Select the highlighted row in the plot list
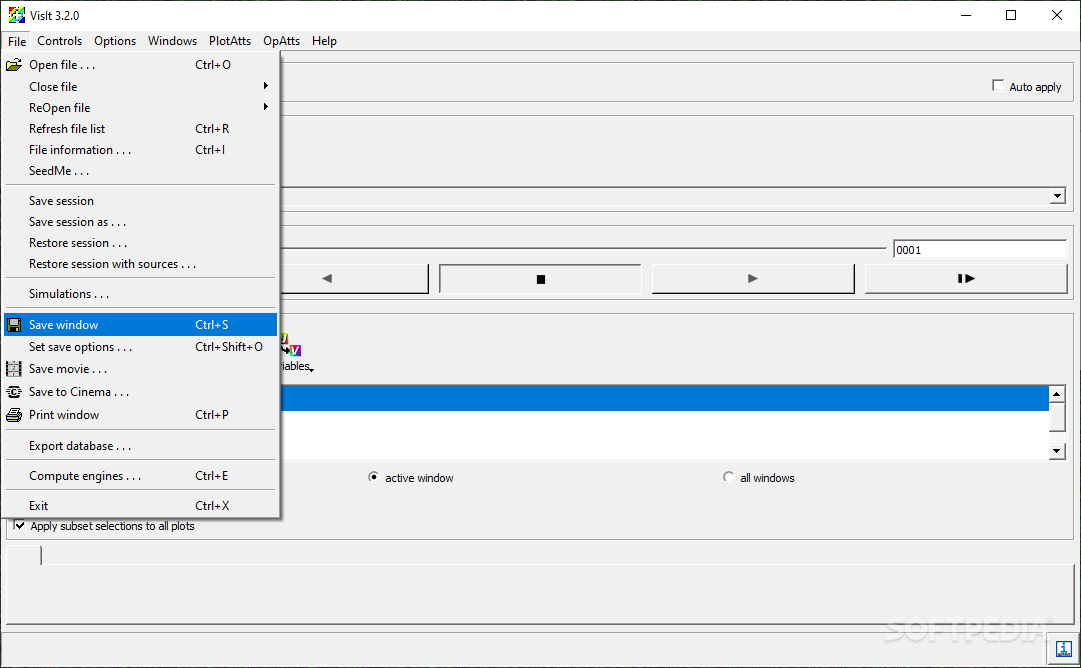The image size is (1081, 668). (665, 398)
